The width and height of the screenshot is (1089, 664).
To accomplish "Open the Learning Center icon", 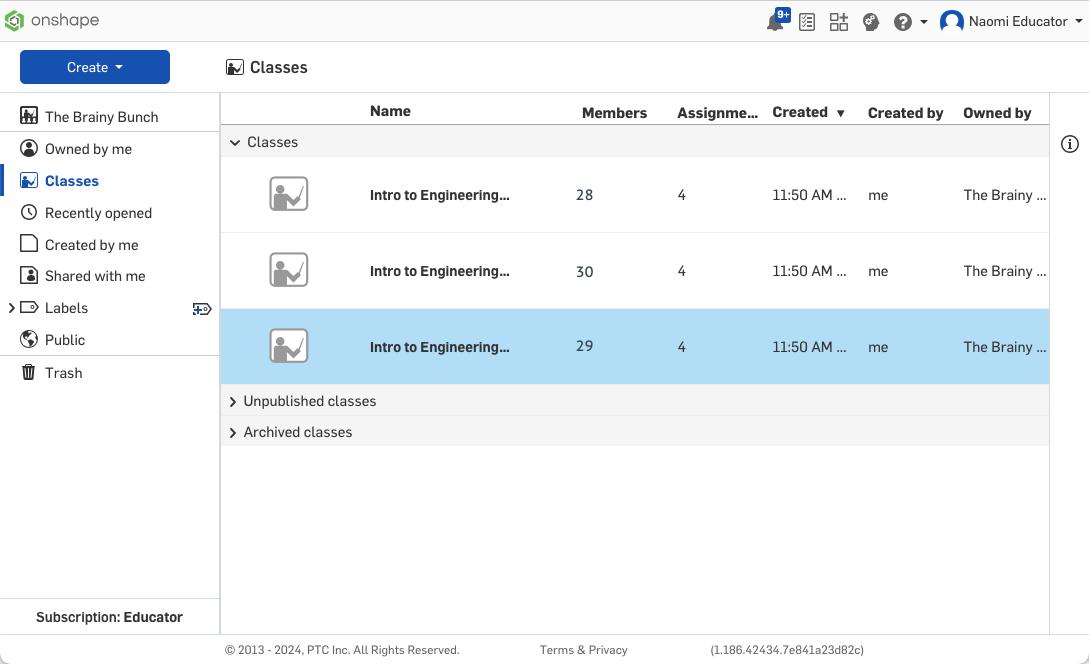I will pos(871,22).
